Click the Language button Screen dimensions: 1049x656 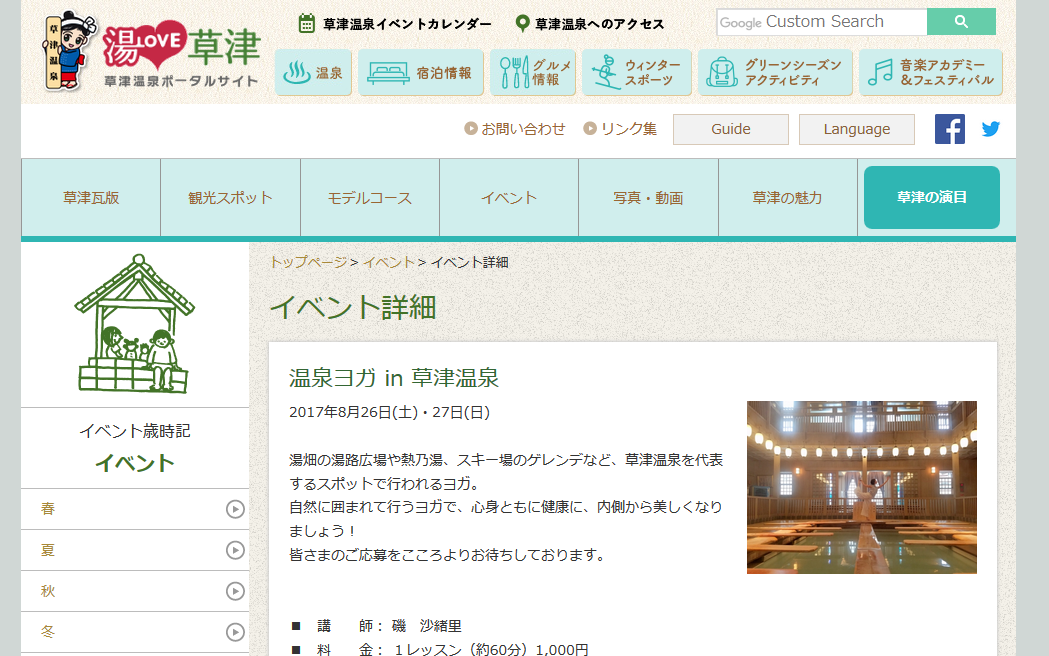click(x=857, y=129)
